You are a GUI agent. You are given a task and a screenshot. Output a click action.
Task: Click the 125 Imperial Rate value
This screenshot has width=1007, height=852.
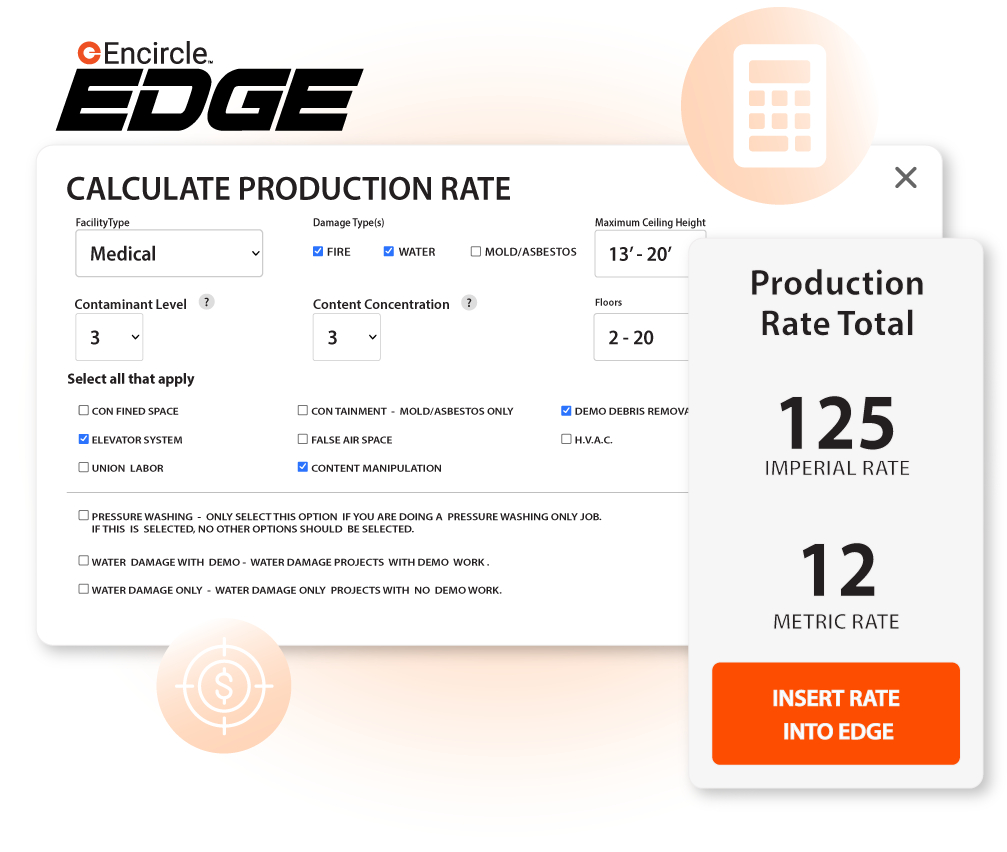coord(837,424)
